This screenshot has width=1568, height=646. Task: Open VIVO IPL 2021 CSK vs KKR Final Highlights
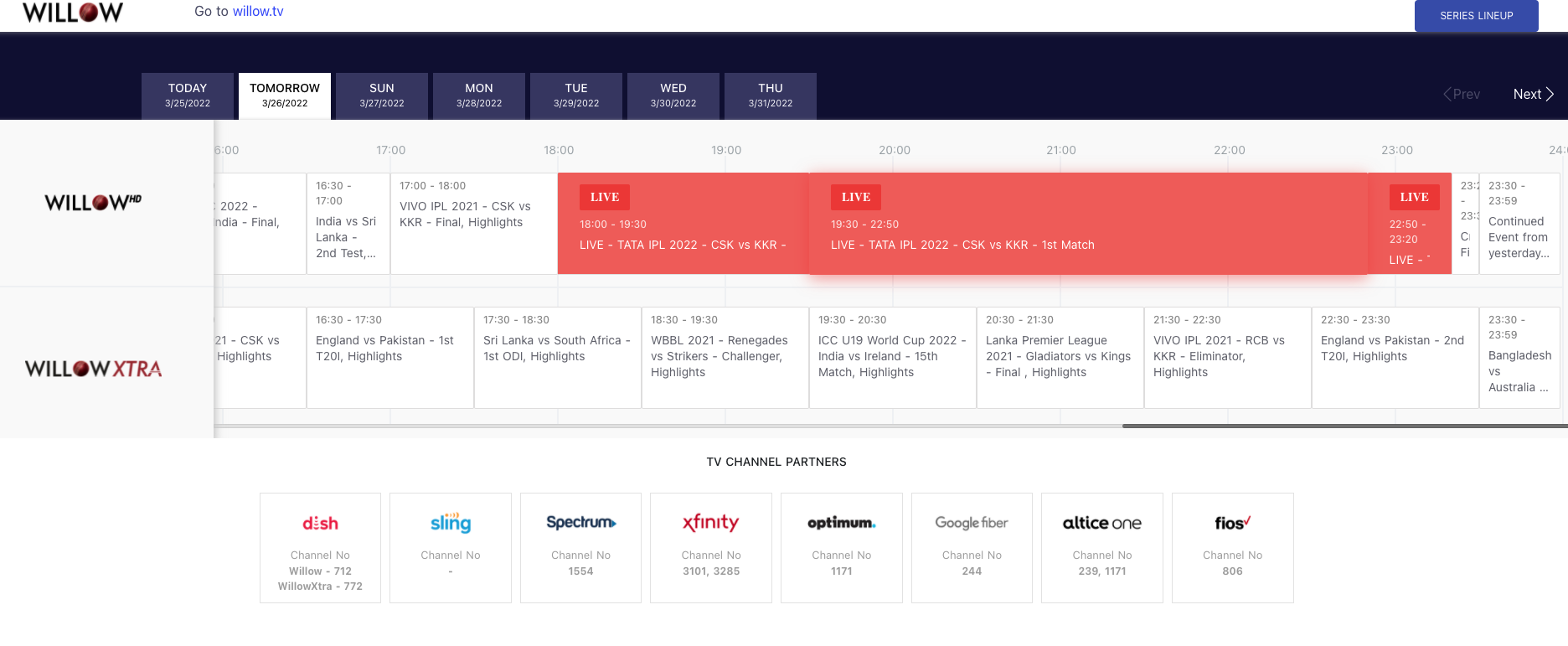pos(474,224)
